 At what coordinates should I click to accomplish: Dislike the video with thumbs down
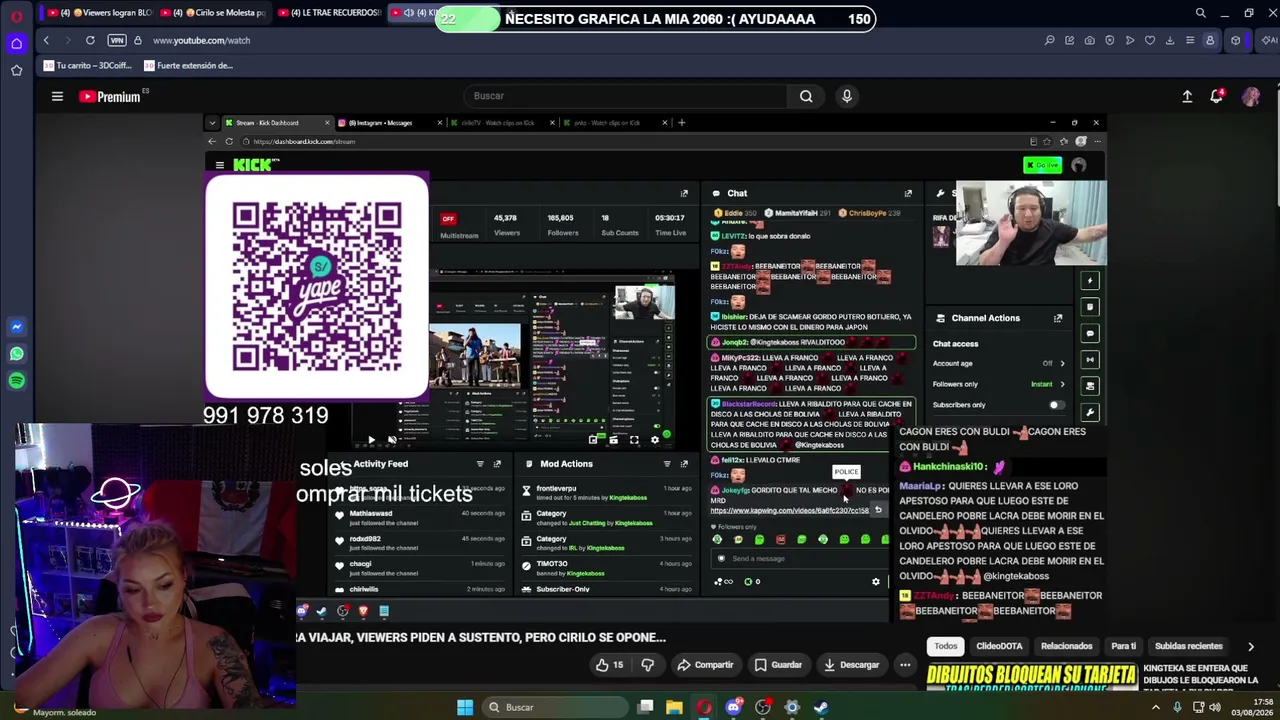[647, 665]
